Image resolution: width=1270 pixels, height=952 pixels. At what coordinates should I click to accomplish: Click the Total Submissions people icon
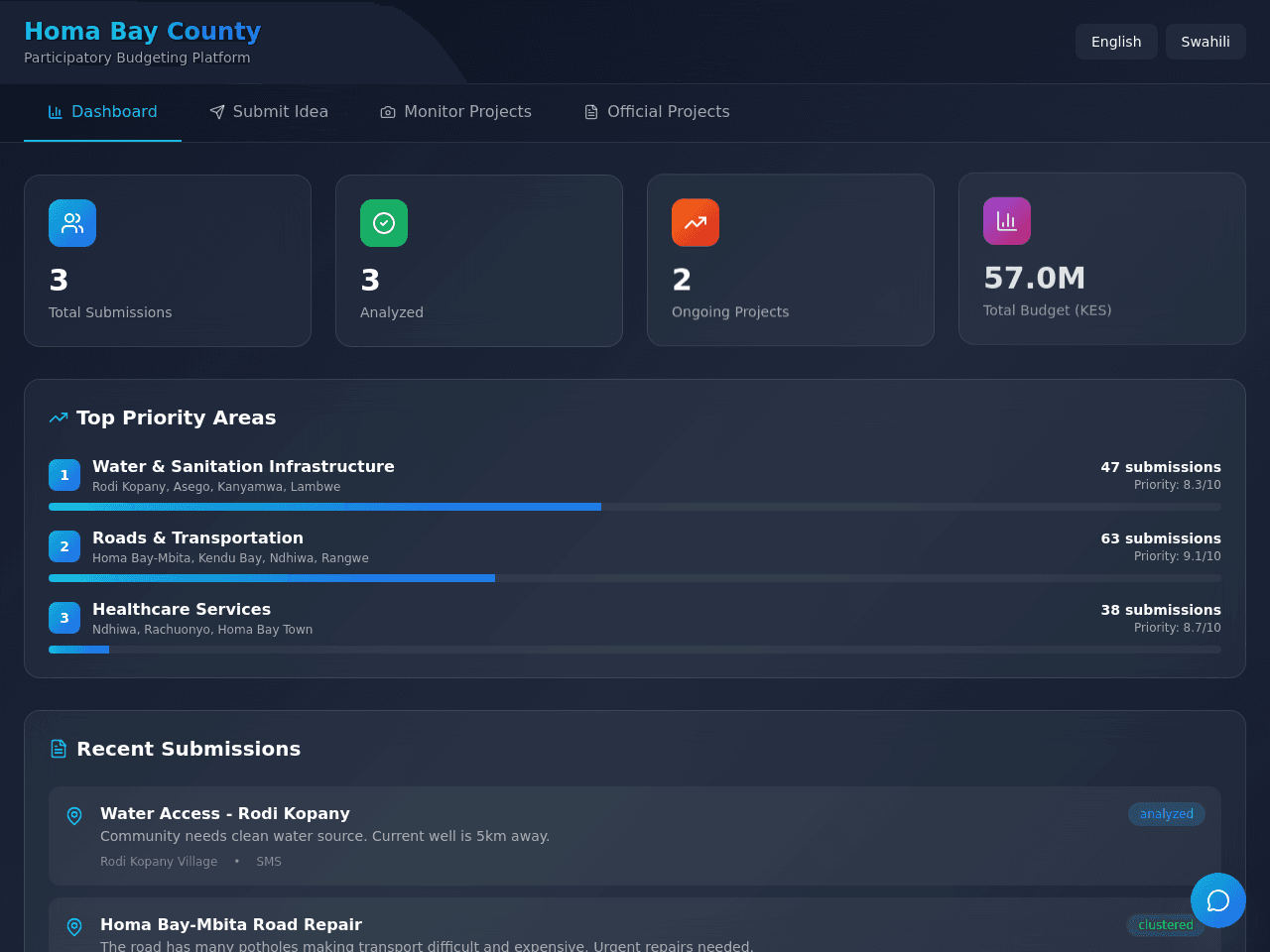(72, 223)
